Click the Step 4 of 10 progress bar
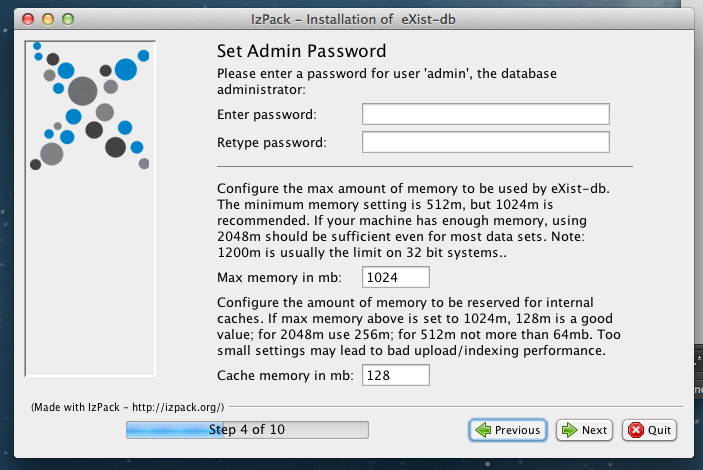Viewport: 703px width, 470px height. point(246,430)
